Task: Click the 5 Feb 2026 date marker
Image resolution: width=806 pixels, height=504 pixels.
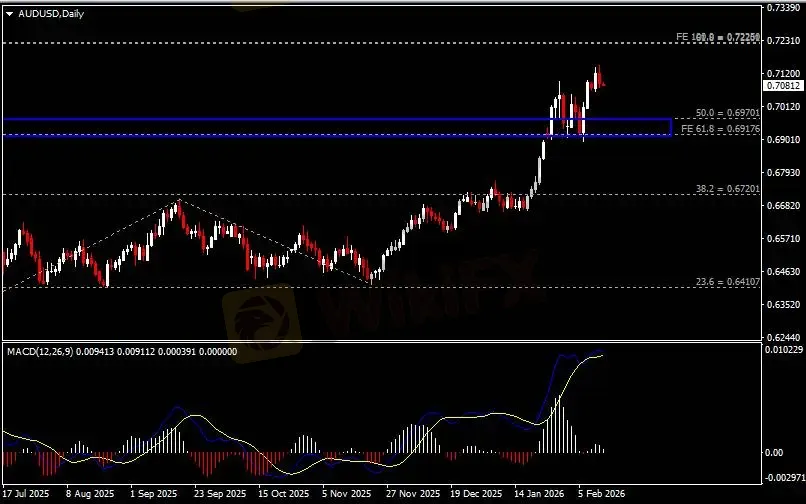Action: tap(602, 494)
